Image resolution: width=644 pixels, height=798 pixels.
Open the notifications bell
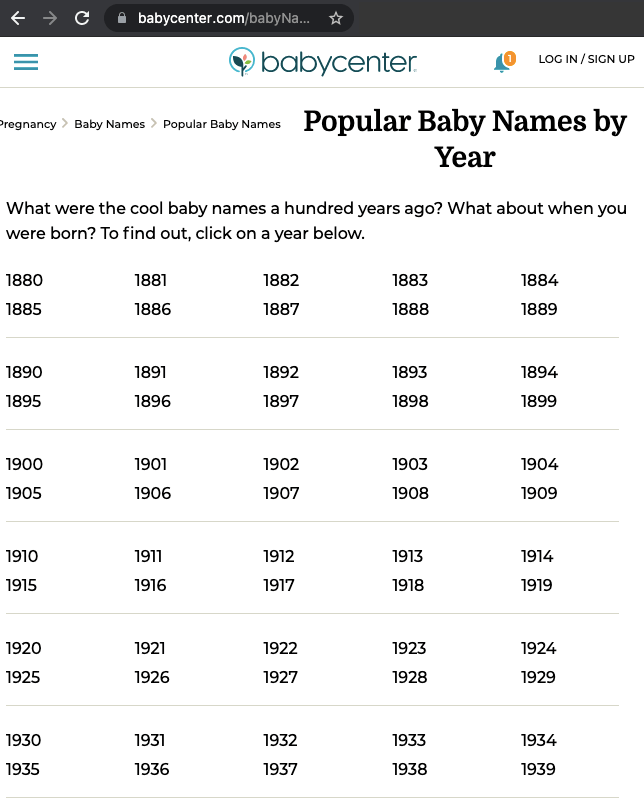503,62
